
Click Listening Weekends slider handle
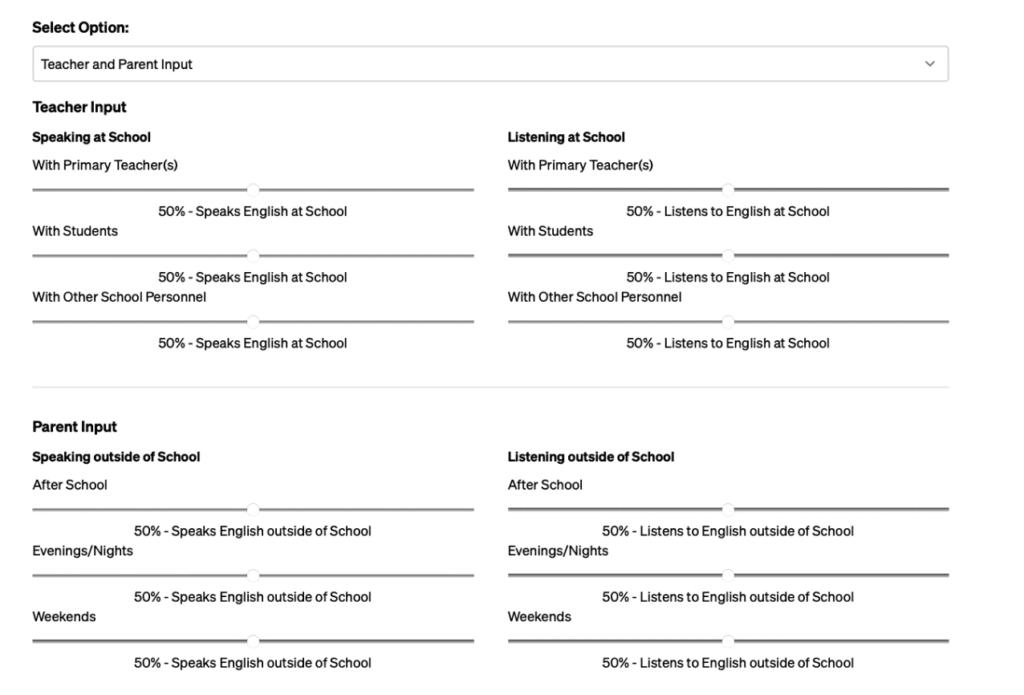coord(728,641)
